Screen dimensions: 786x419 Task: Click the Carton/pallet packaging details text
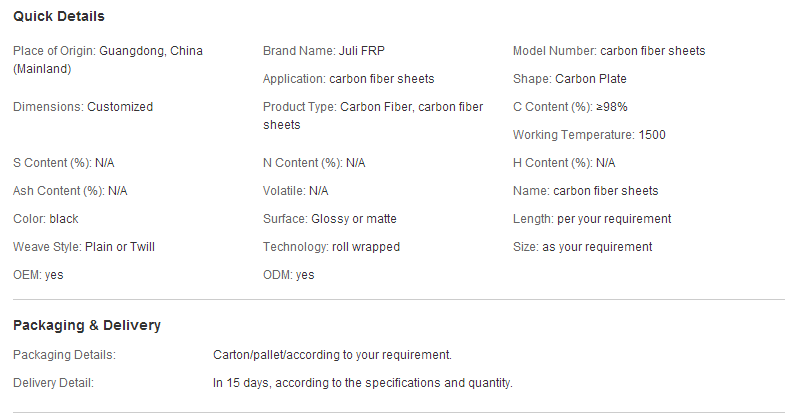point(332,355)
